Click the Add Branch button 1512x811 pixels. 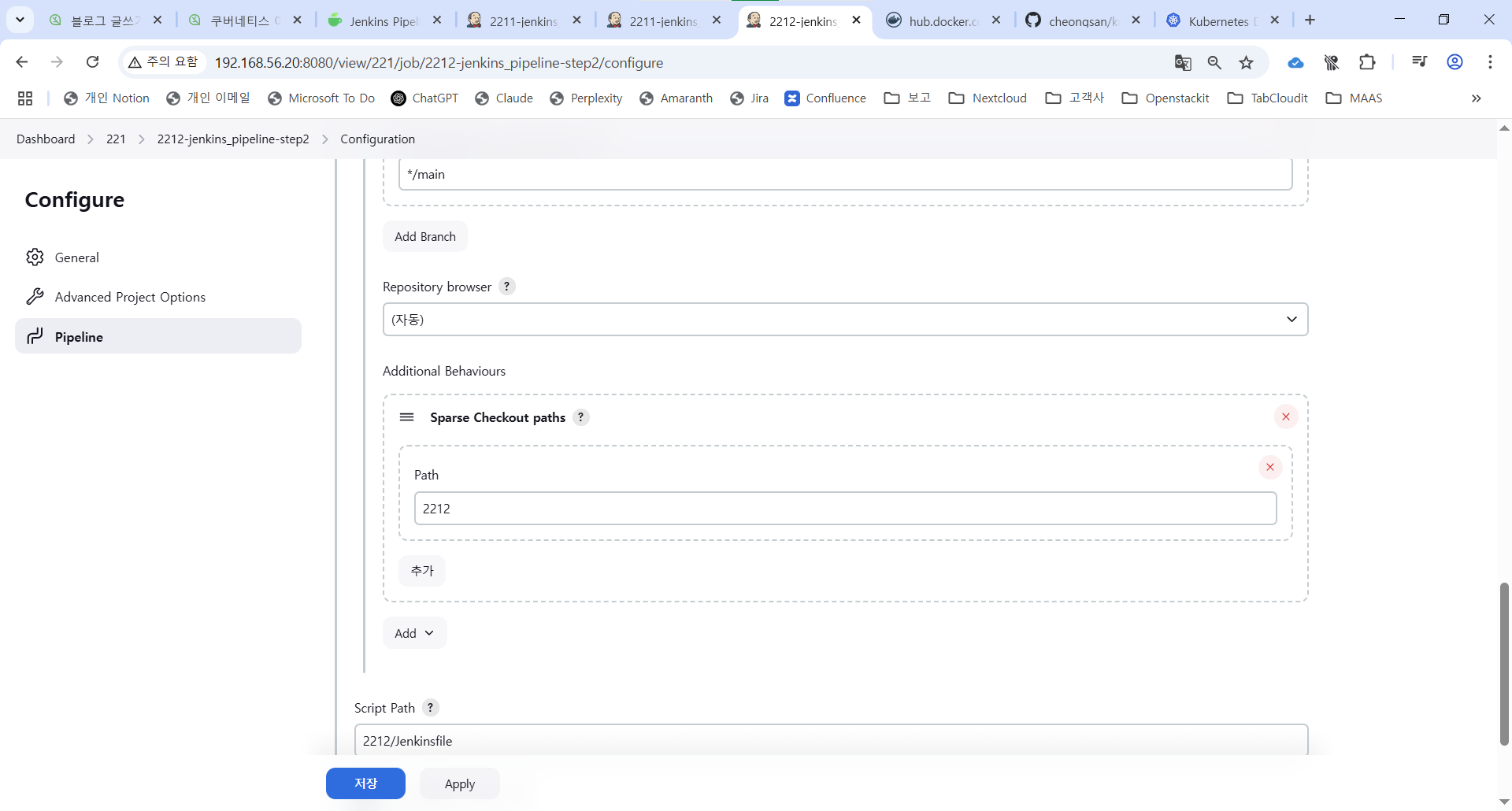(x=425, y=236)
